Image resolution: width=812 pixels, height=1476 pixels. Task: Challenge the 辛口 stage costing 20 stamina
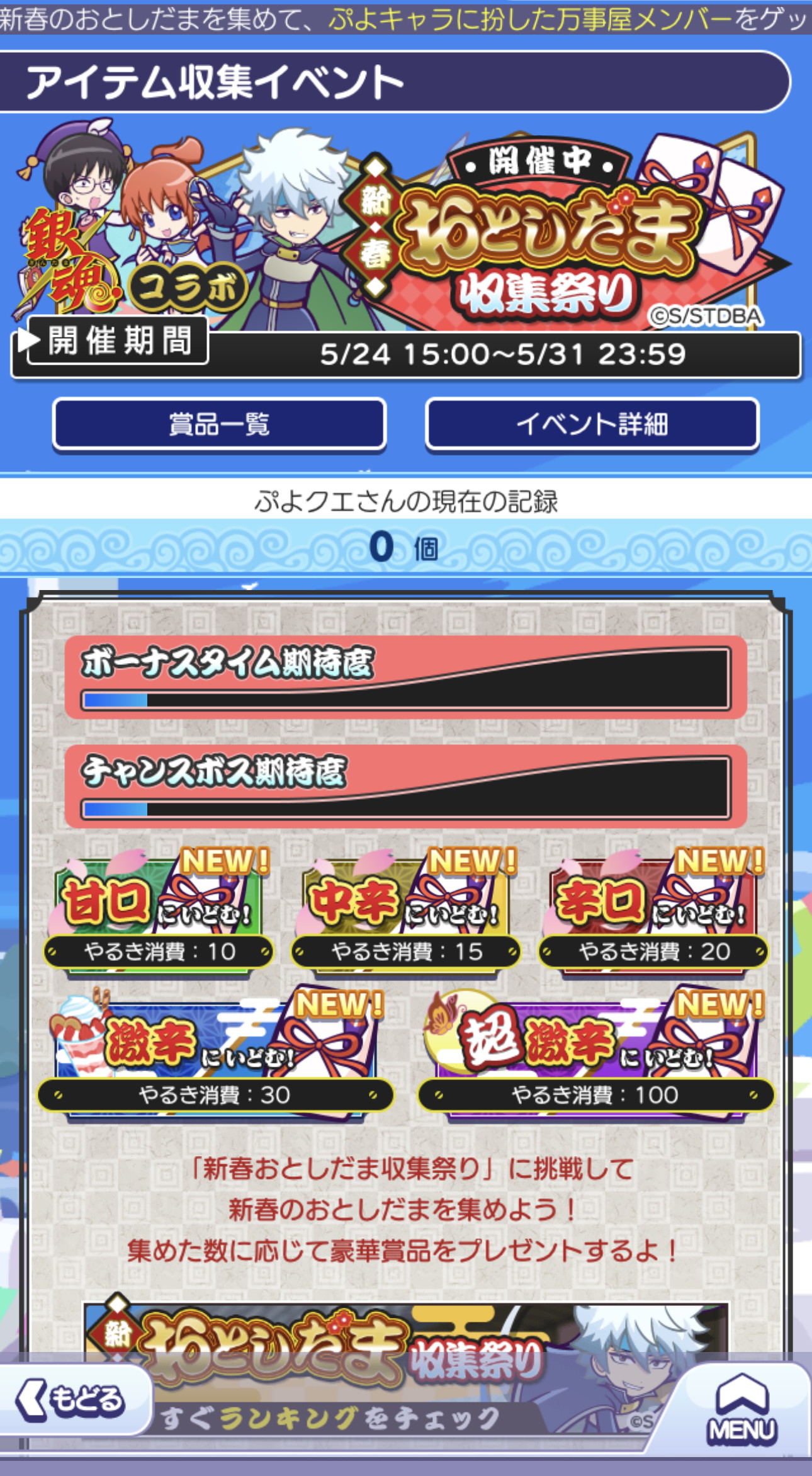pos(653,912)
